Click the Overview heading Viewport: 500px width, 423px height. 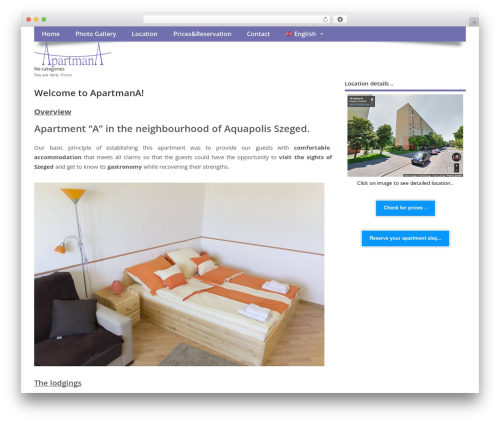53,112
